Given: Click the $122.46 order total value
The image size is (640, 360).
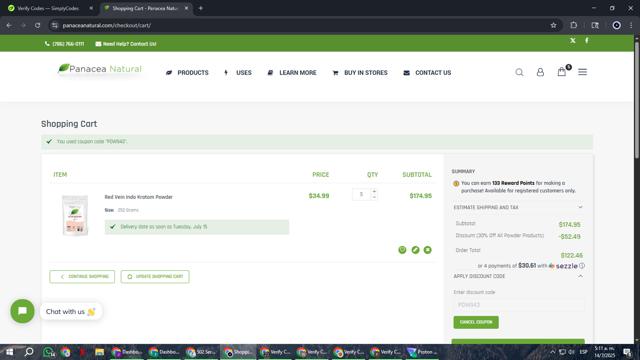Looking at the screenshot, I should 571,256.
